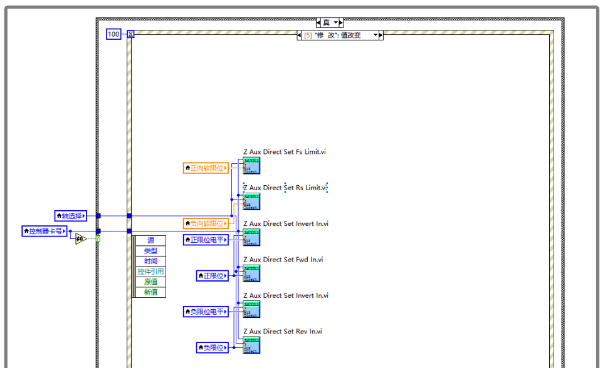
Task: Select the Z Aux Direct Set Rs Limit.vi label
Action: pos(285,188)
